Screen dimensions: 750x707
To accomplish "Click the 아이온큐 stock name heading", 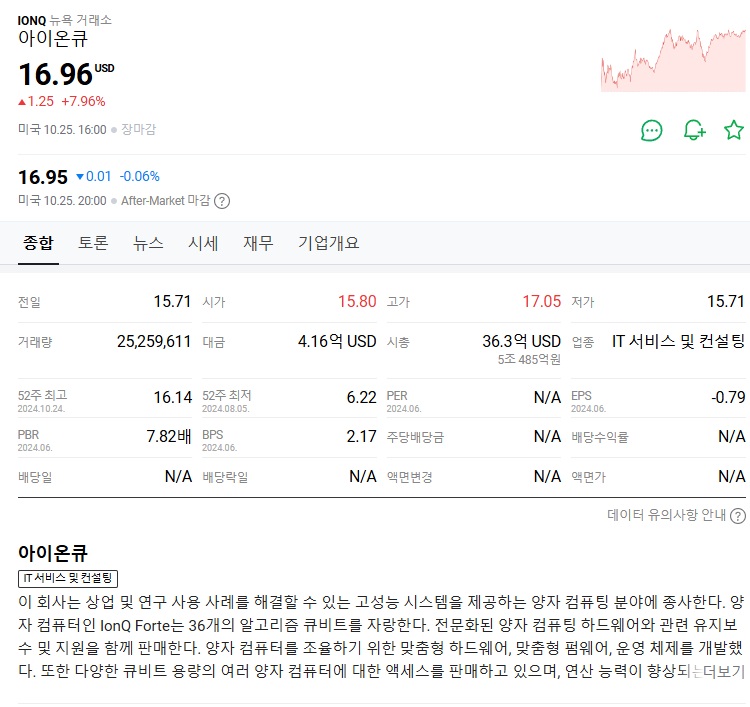I will pyautogui.click(x=53, y=38).
